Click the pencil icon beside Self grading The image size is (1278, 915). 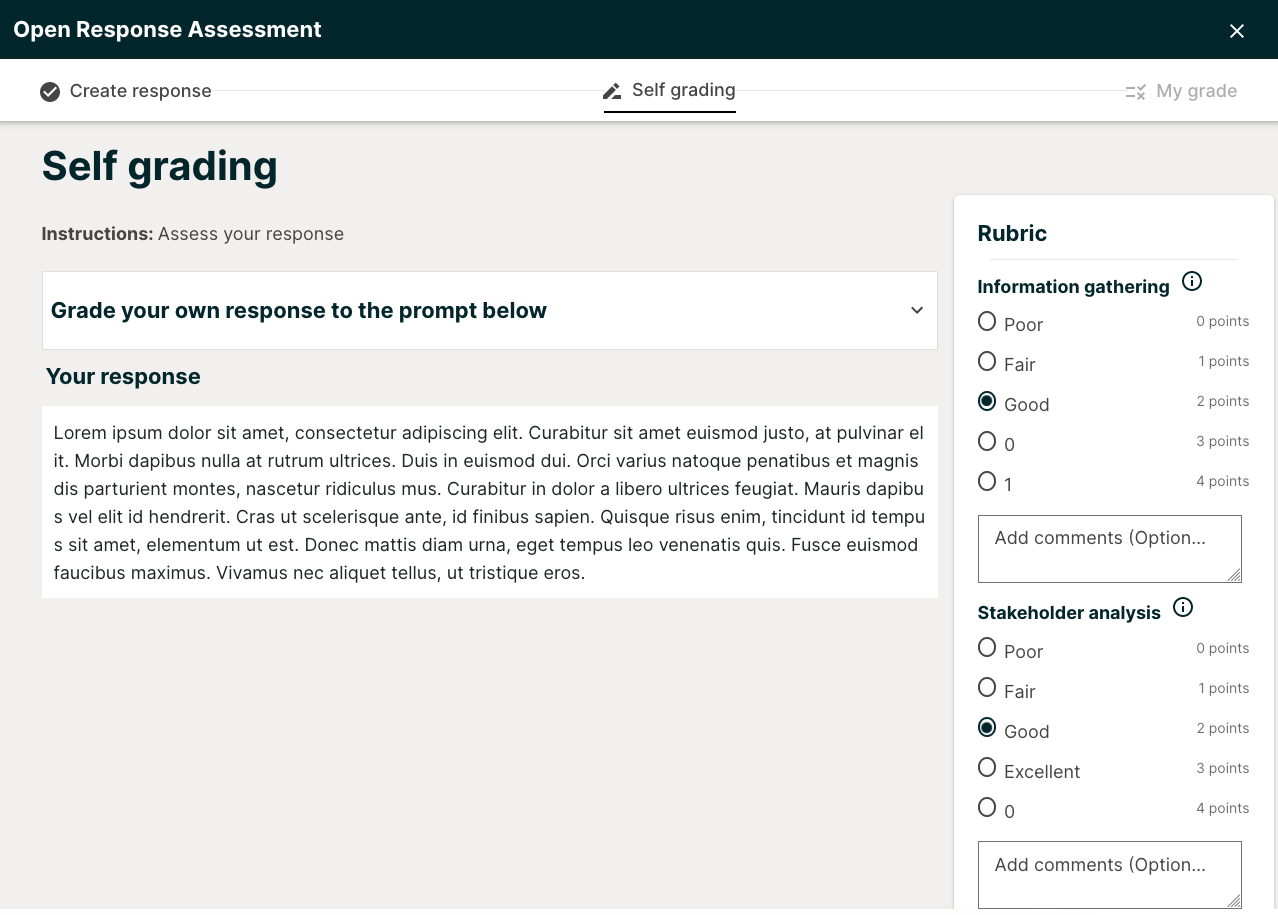(612, 91)
